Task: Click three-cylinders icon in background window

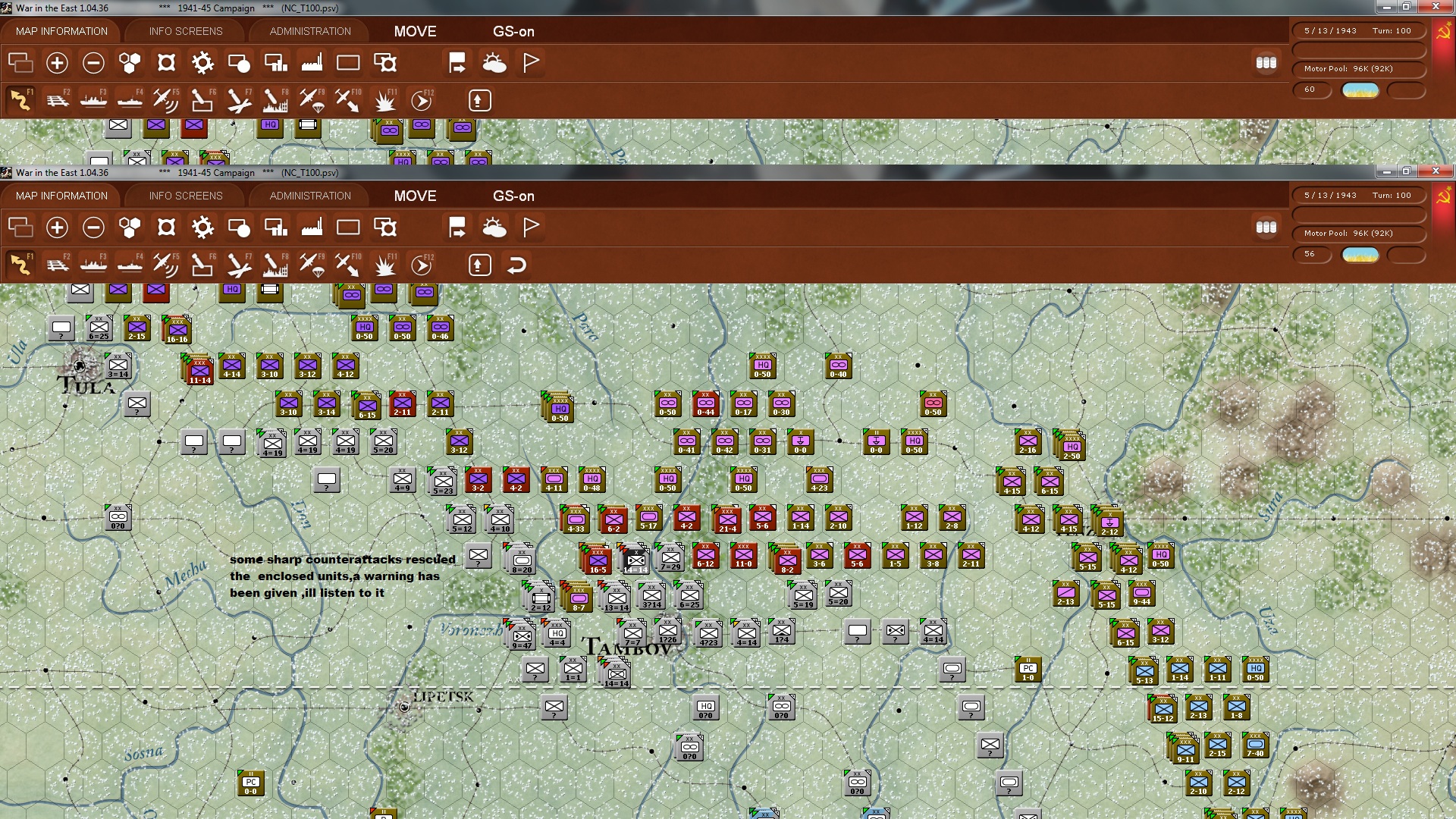Action: 1266,63
